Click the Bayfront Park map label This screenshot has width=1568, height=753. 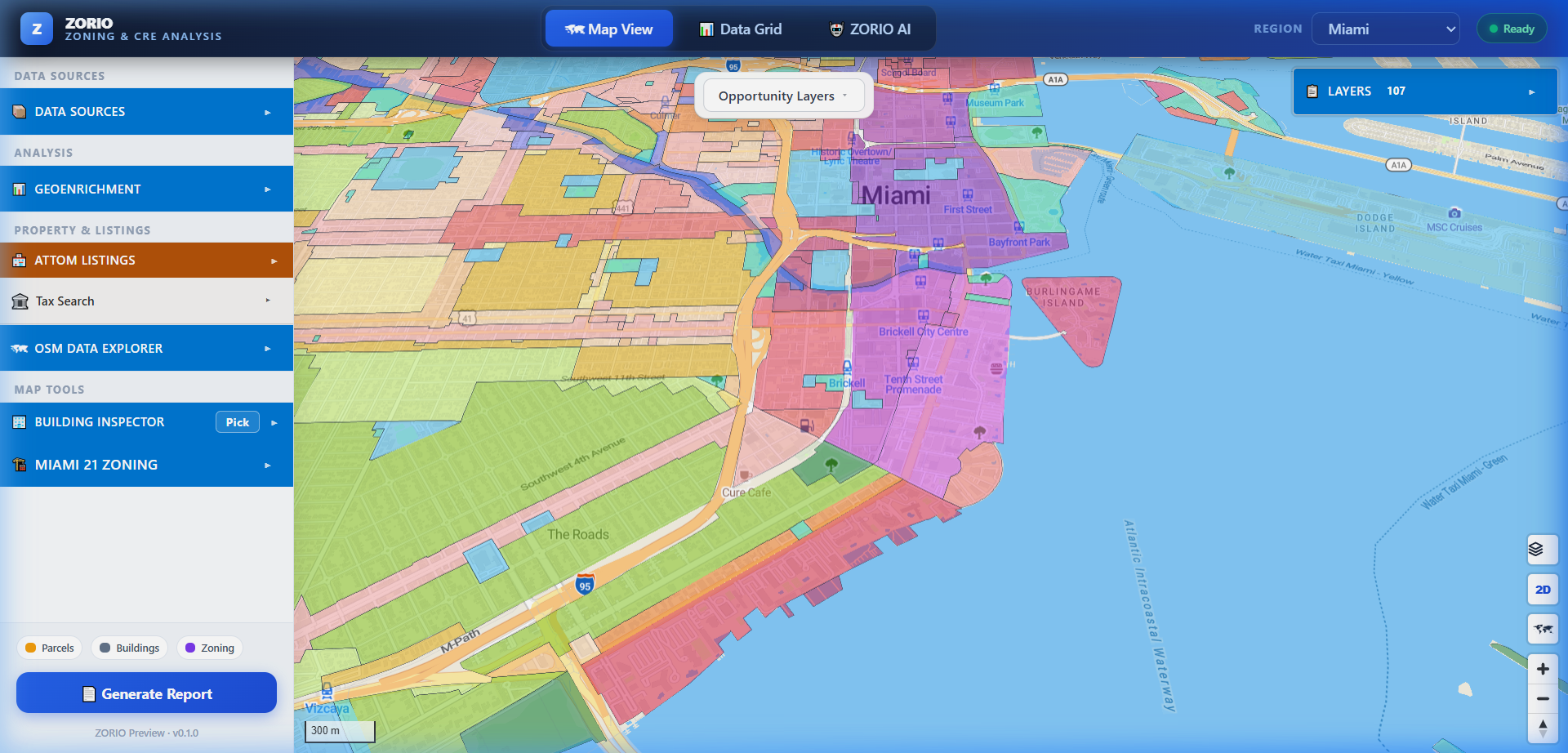pos(1019,242)
